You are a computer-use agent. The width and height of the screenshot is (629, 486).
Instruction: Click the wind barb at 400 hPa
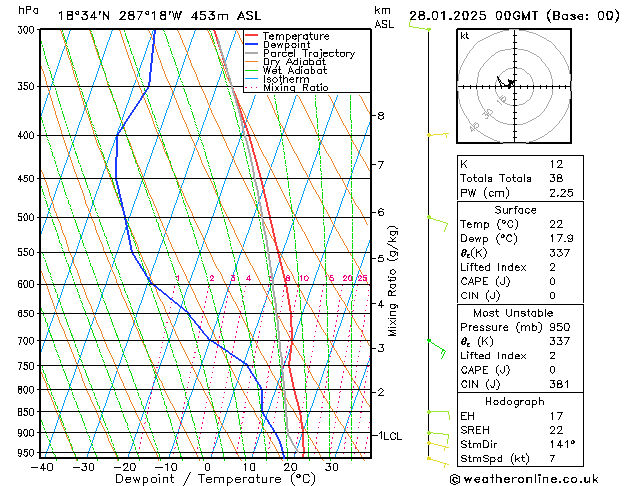coord(438,136)
